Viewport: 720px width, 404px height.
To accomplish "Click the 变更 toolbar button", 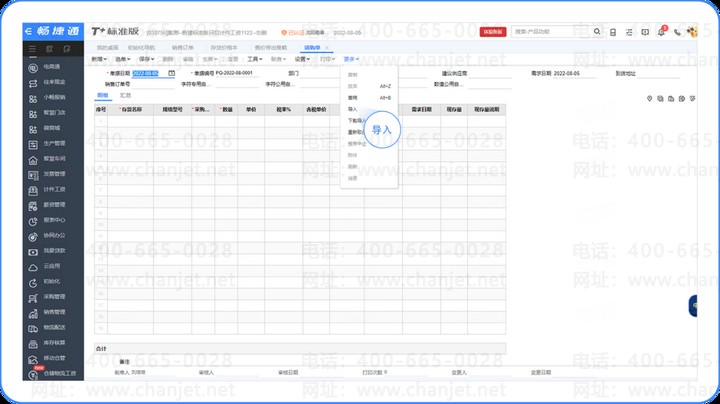I will 233,59.
